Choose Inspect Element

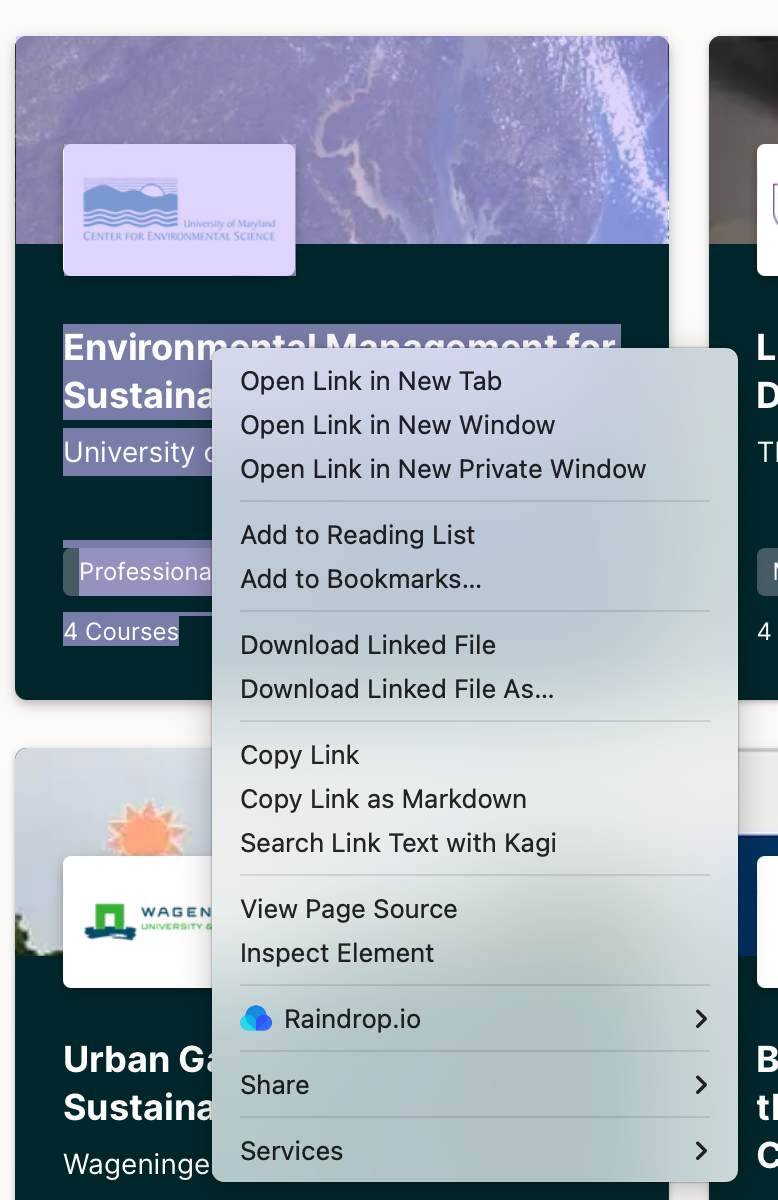[x=337, y=953]
